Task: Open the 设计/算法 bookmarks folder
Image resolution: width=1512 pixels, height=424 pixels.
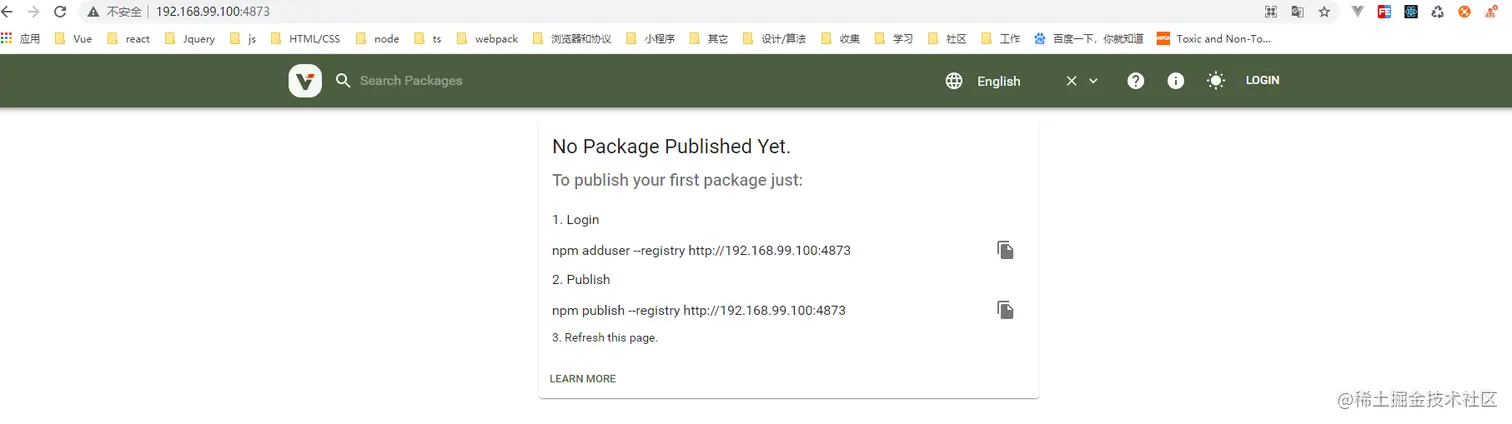Action: [773, 39]
